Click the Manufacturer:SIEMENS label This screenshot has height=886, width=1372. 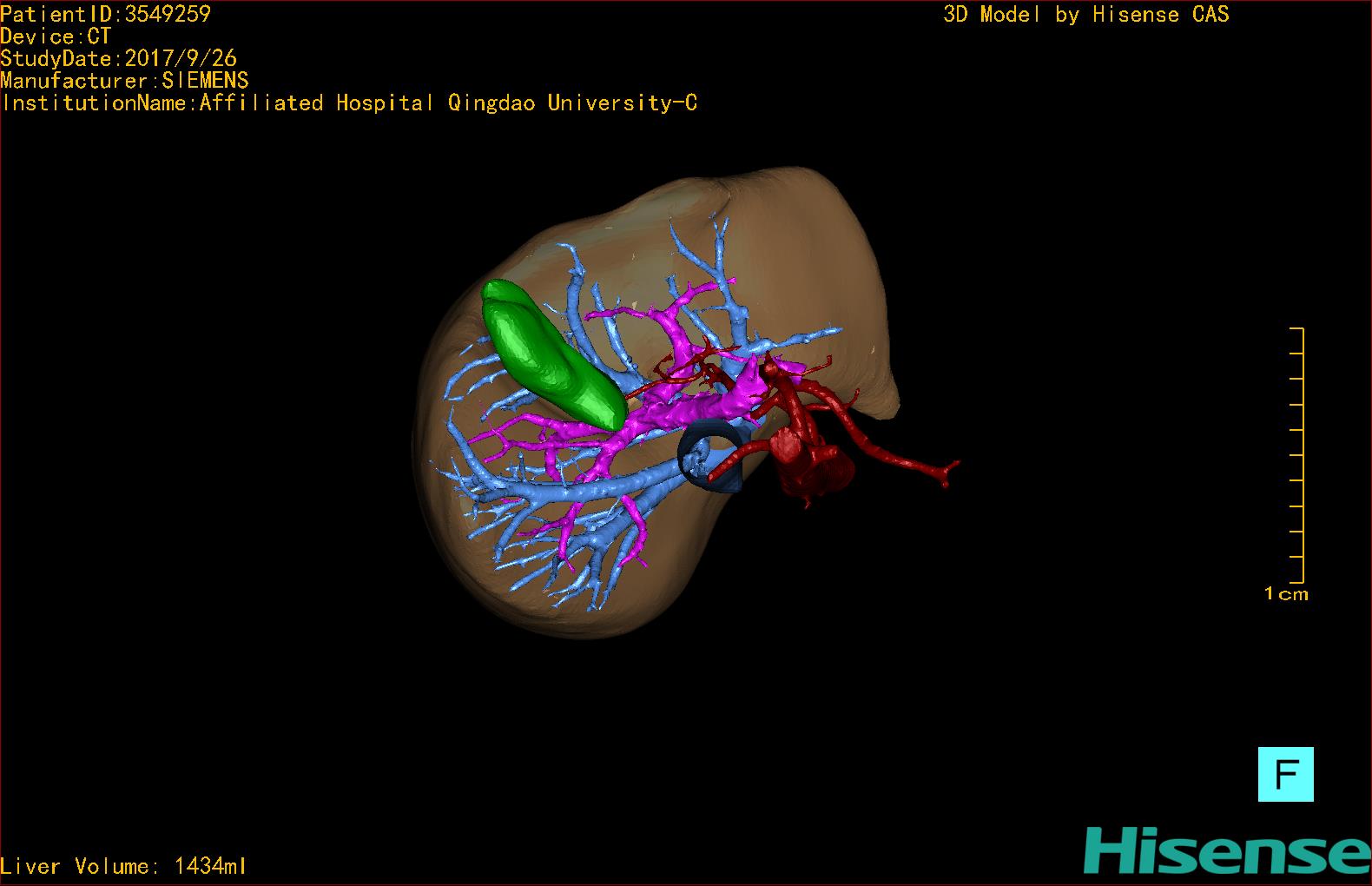[125, 81]
